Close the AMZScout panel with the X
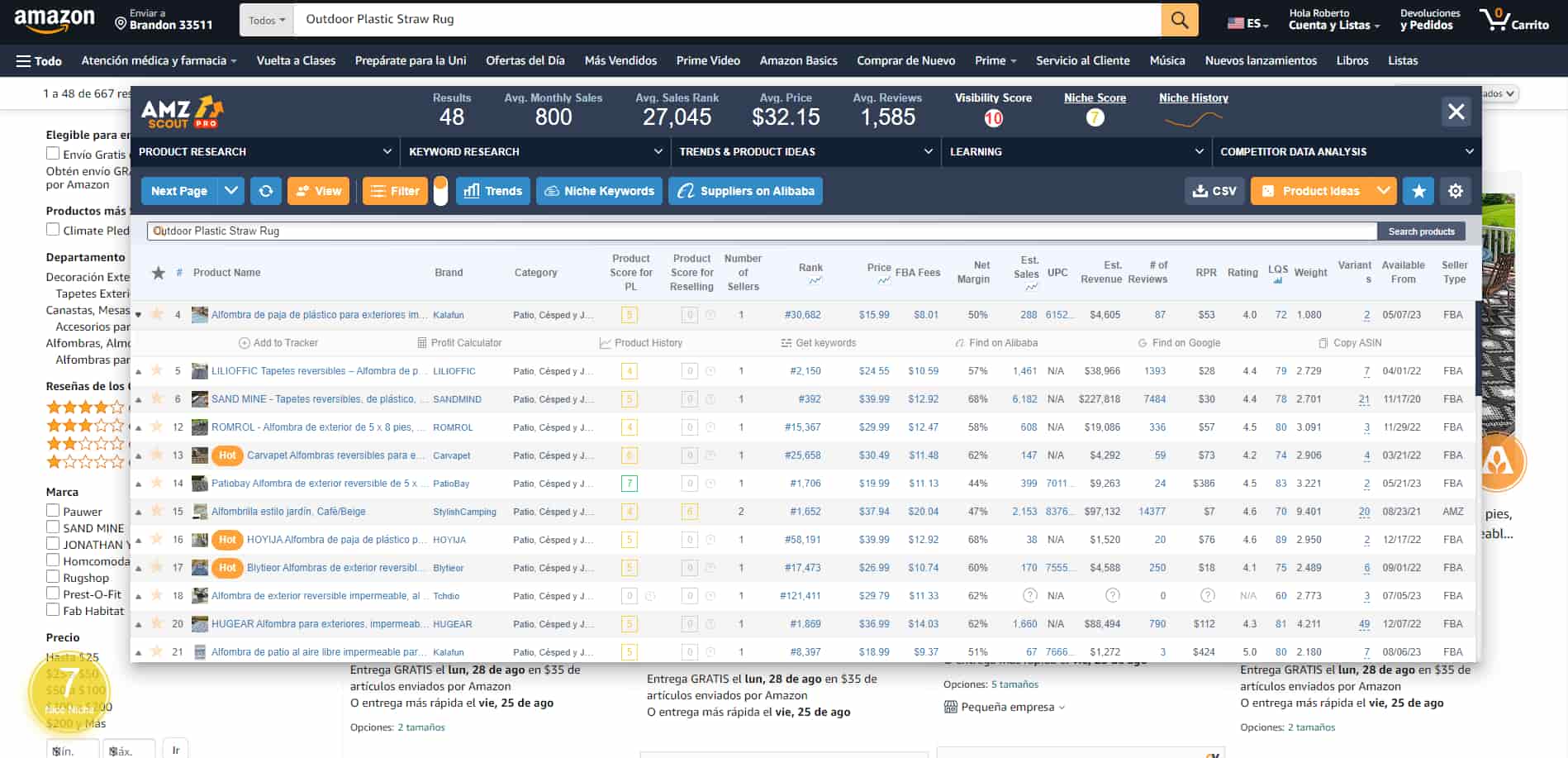1568x758 pixels. (1456, 112)
